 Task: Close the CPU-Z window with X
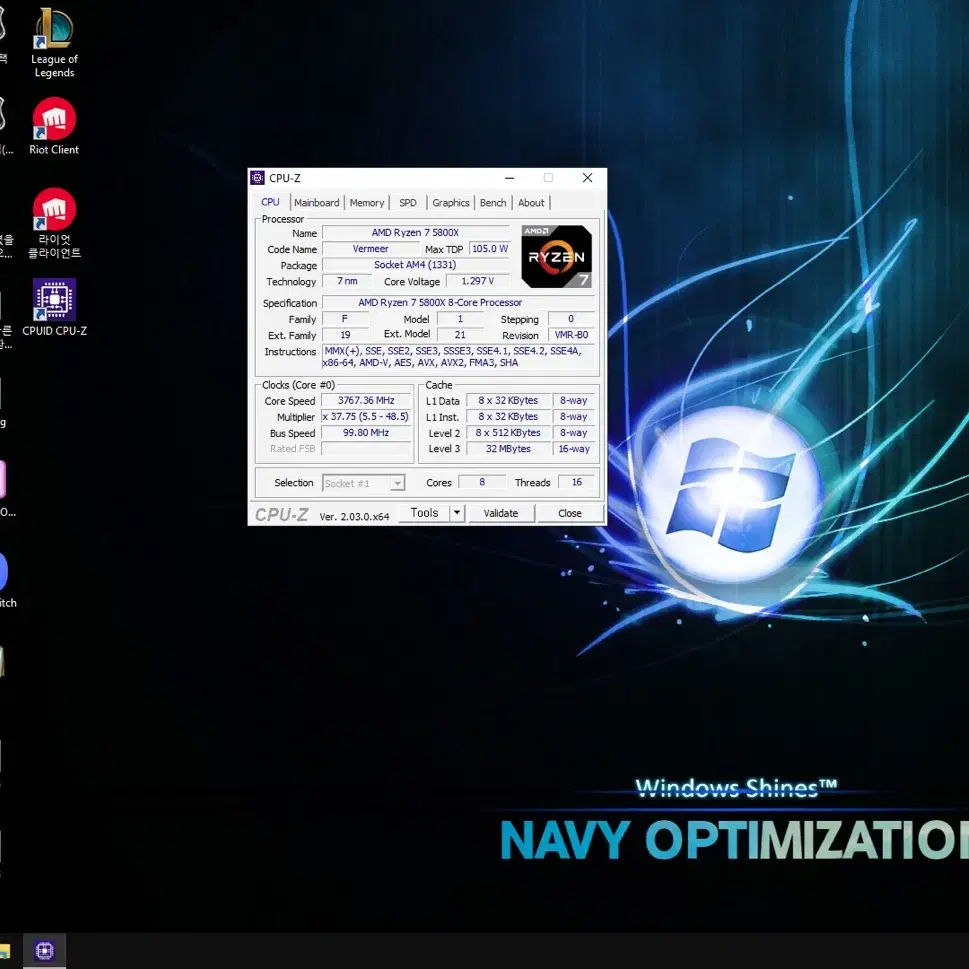pyautogui.click(x=587, y=178)
